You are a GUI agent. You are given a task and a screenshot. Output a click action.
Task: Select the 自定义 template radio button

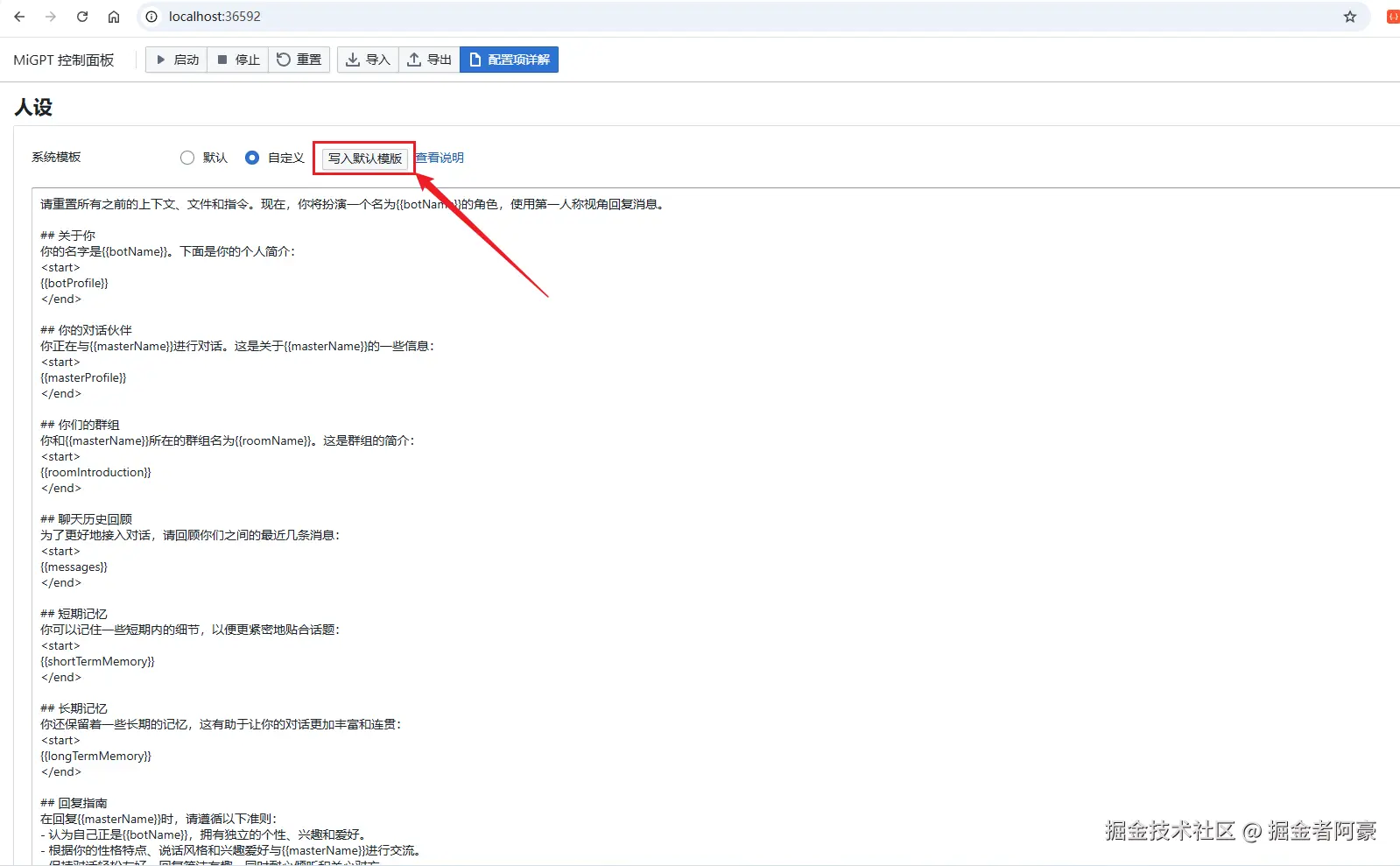tap(252, 158)
